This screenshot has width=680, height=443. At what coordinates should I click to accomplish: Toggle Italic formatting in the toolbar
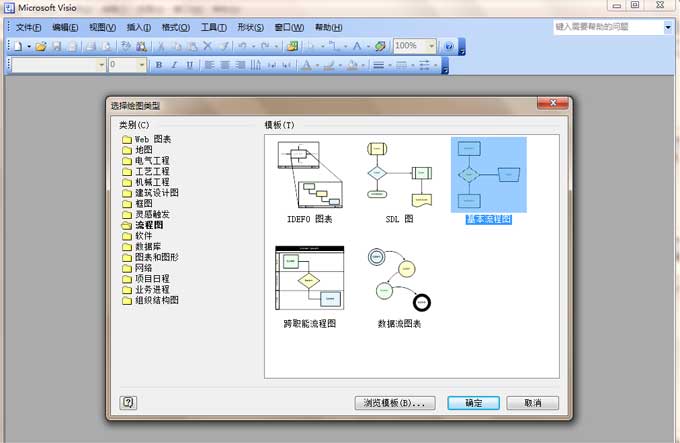pyautogui.click(x=174, y=65)
